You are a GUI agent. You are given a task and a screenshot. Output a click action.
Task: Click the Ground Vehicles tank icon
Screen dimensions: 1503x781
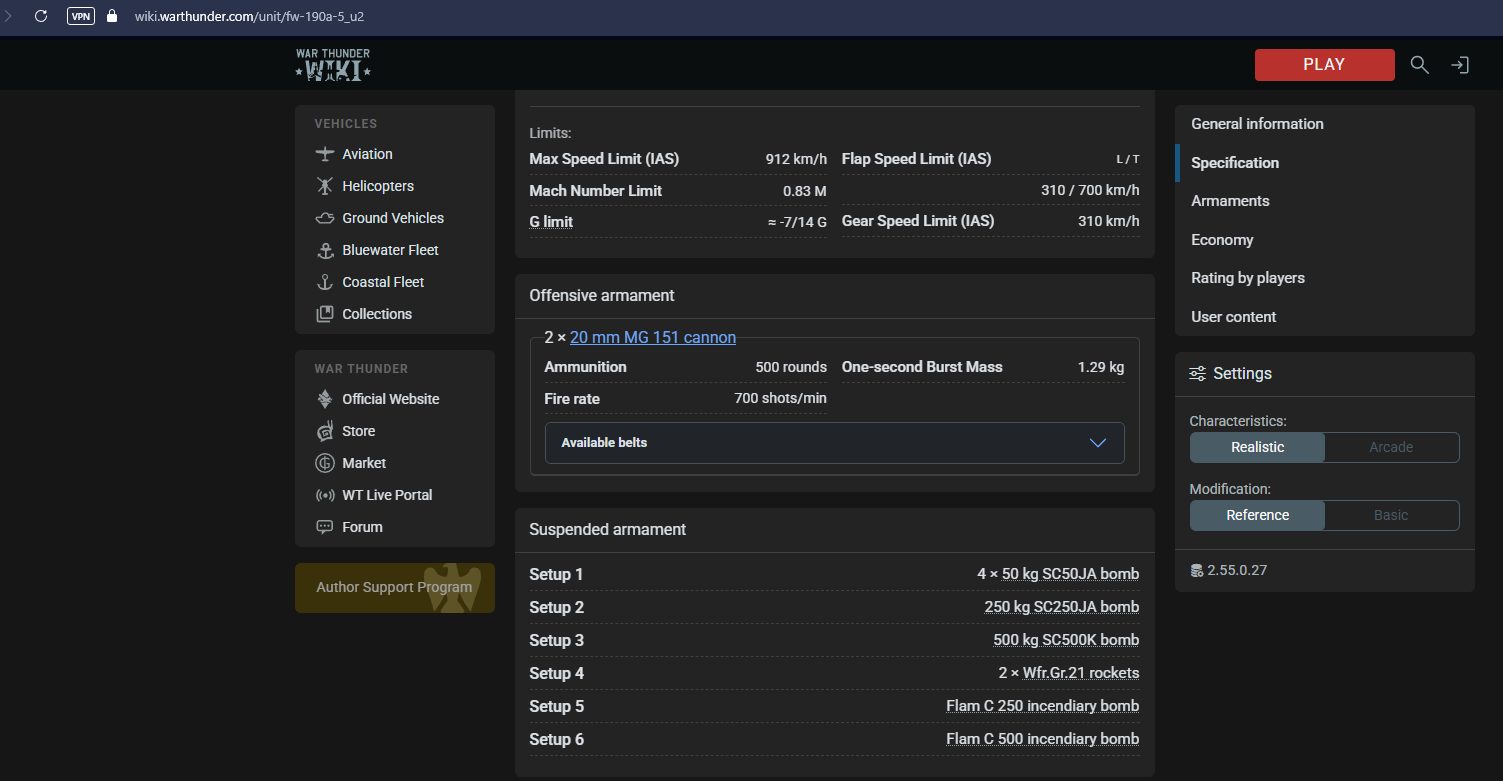point(325,218)
